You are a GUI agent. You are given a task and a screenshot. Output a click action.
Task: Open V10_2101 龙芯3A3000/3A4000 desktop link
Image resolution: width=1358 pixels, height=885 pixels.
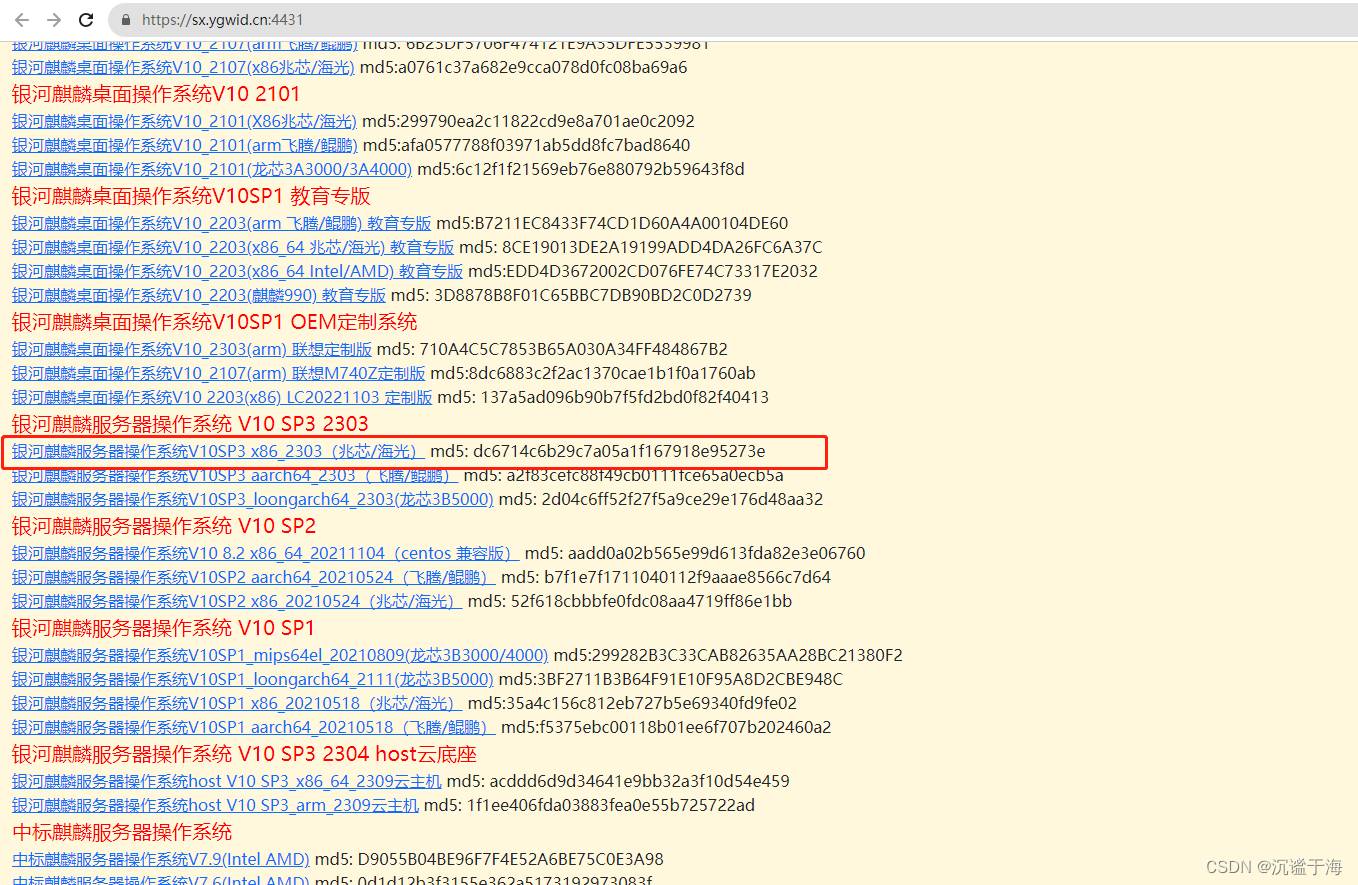211,169
